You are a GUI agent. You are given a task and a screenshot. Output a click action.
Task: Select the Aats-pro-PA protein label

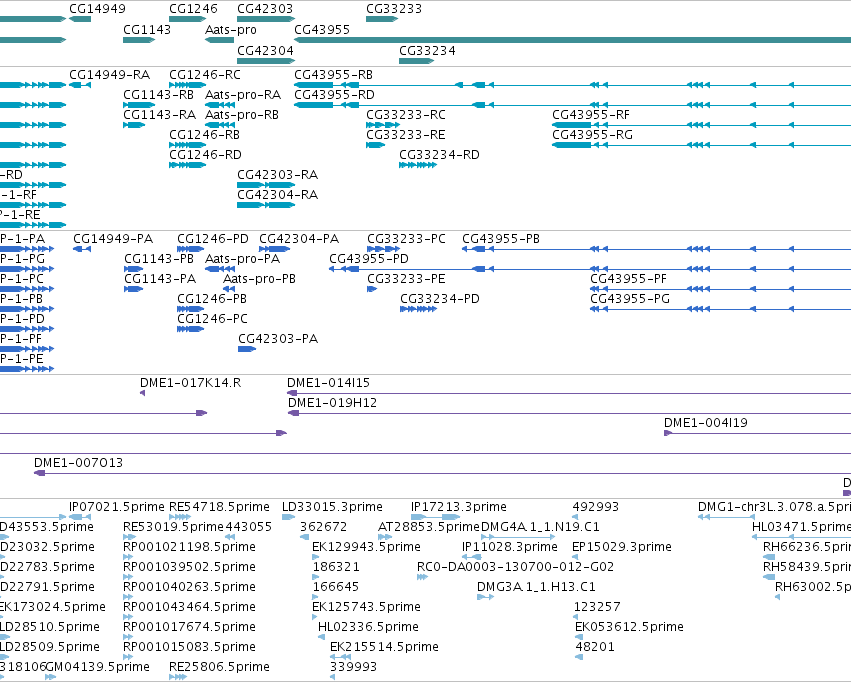click(243, 259)
